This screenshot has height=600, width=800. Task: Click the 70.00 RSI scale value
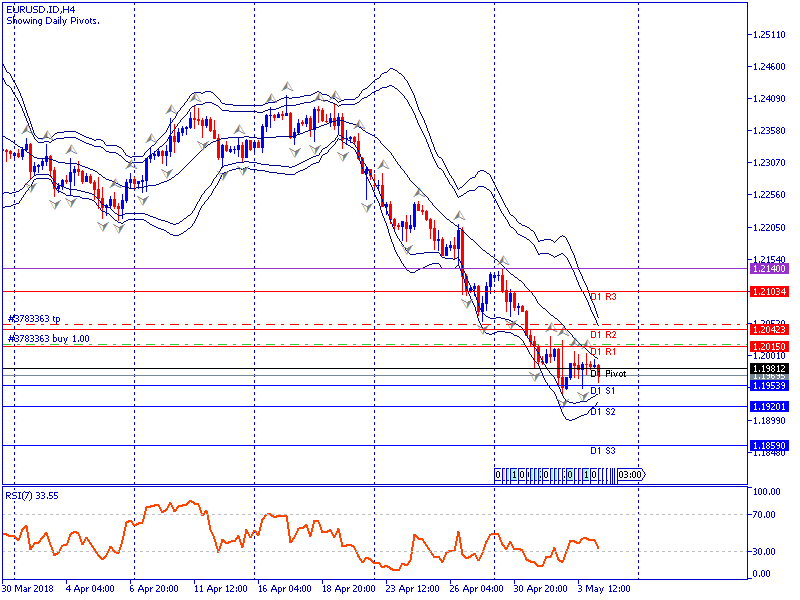coord(764,514)
